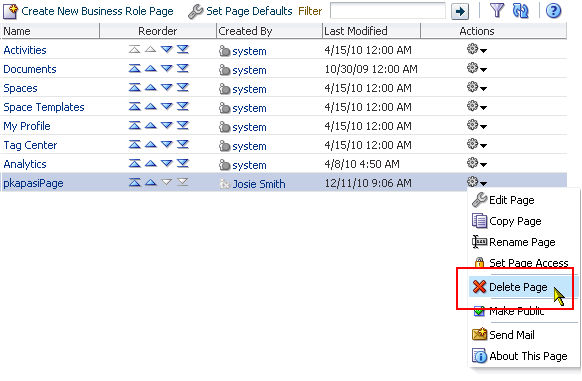Move Documents page up one position
Viewport: 582px width, 381px height.
click(x=150, y=68)
